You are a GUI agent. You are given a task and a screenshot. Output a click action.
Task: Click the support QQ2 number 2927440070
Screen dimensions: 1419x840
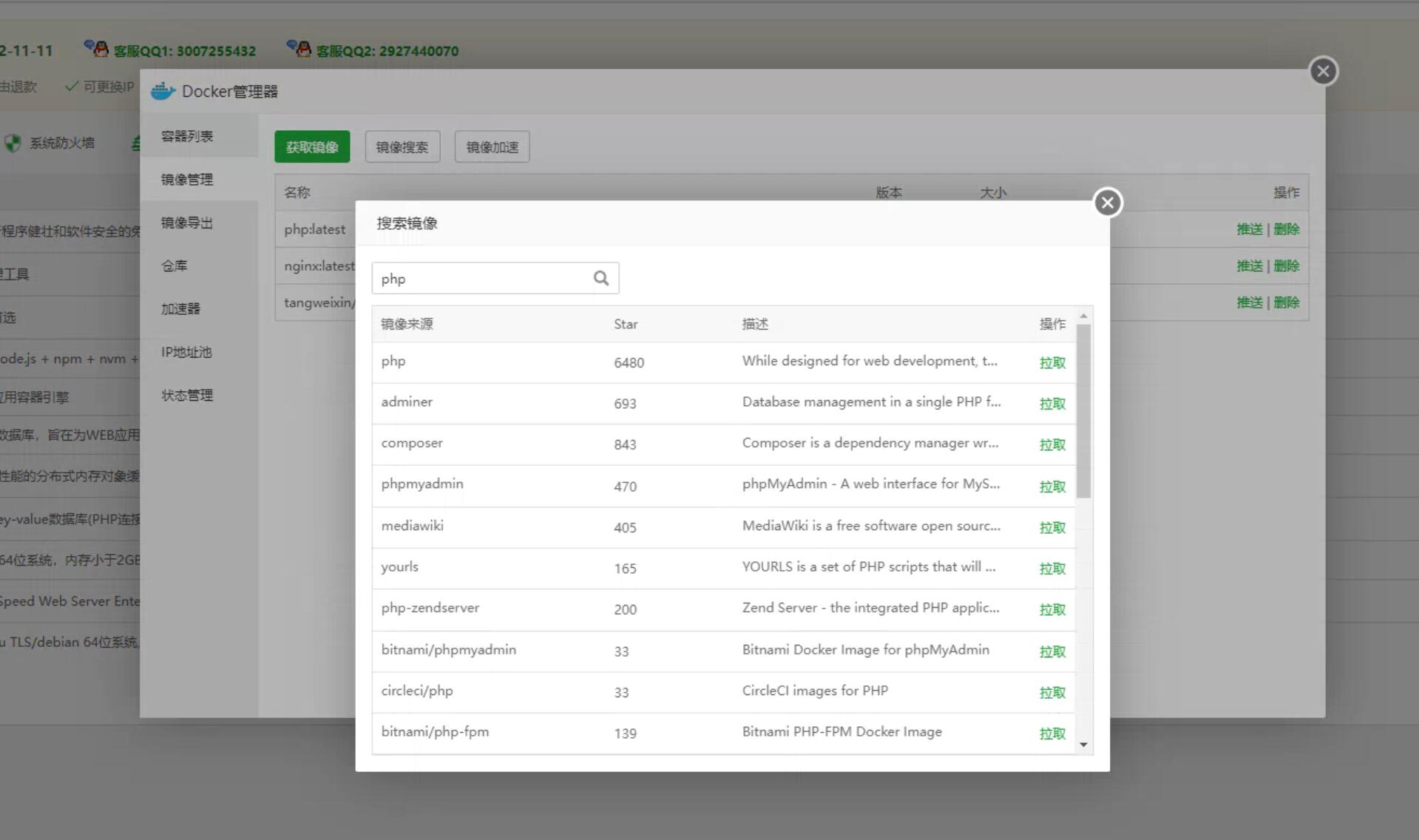point(419,51)
